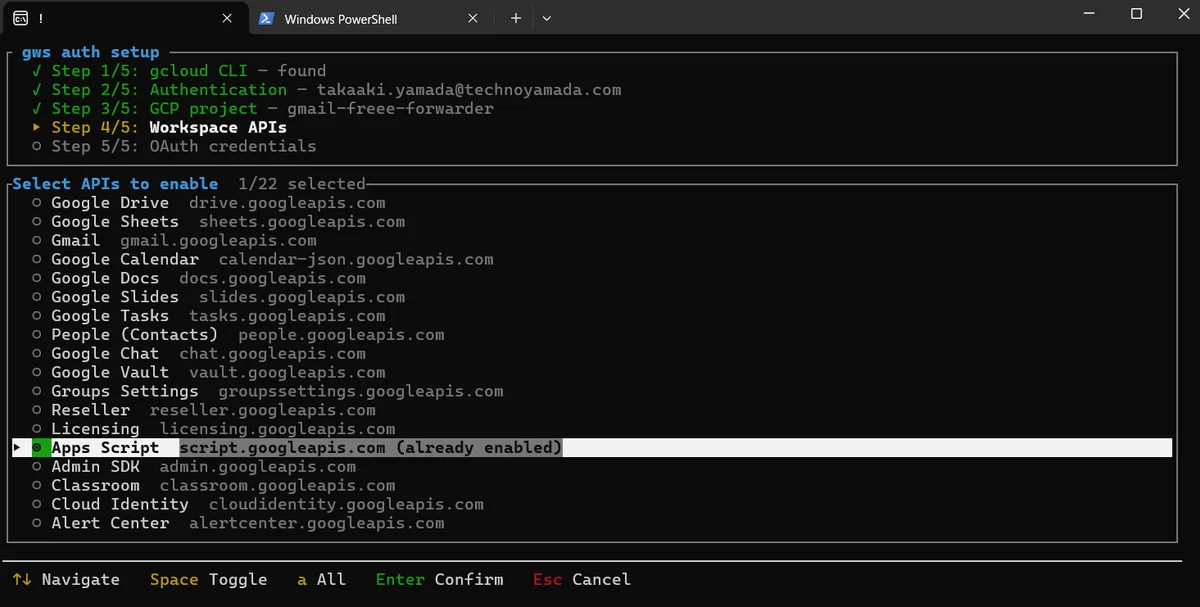1200x607 pixels.
Task: Click the '1/22 selected' counter
Action: click(x=302, y=184)
